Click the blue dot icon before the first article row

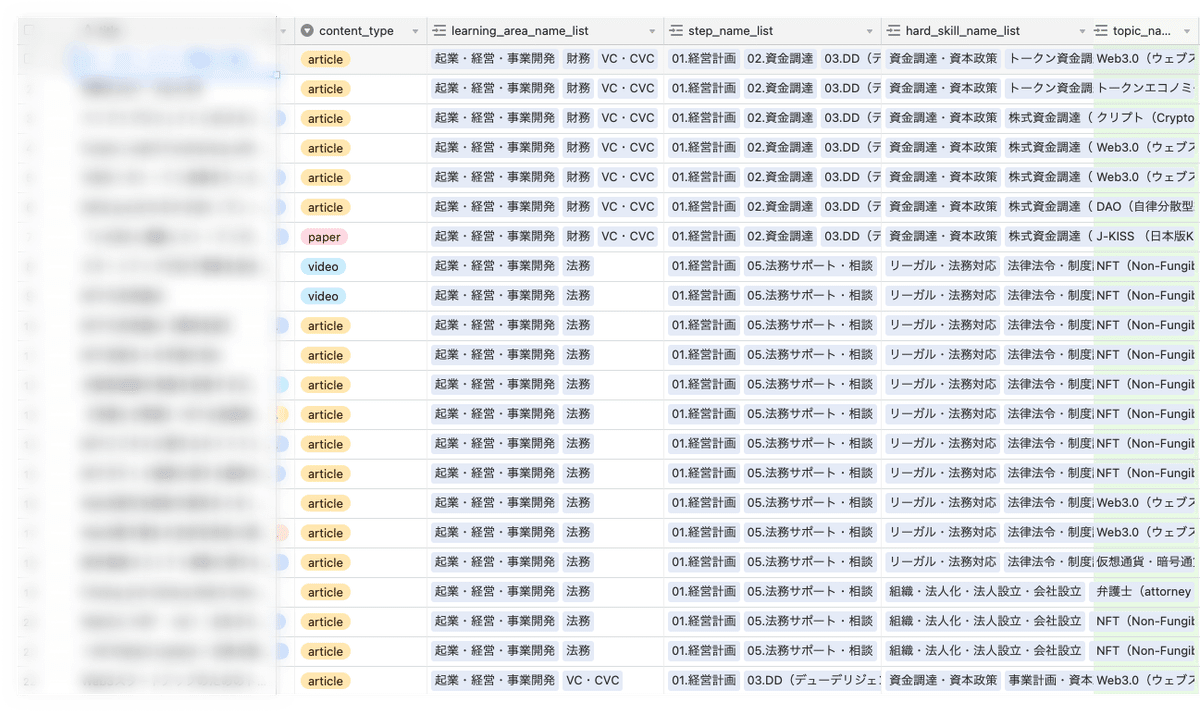(281, 118)
